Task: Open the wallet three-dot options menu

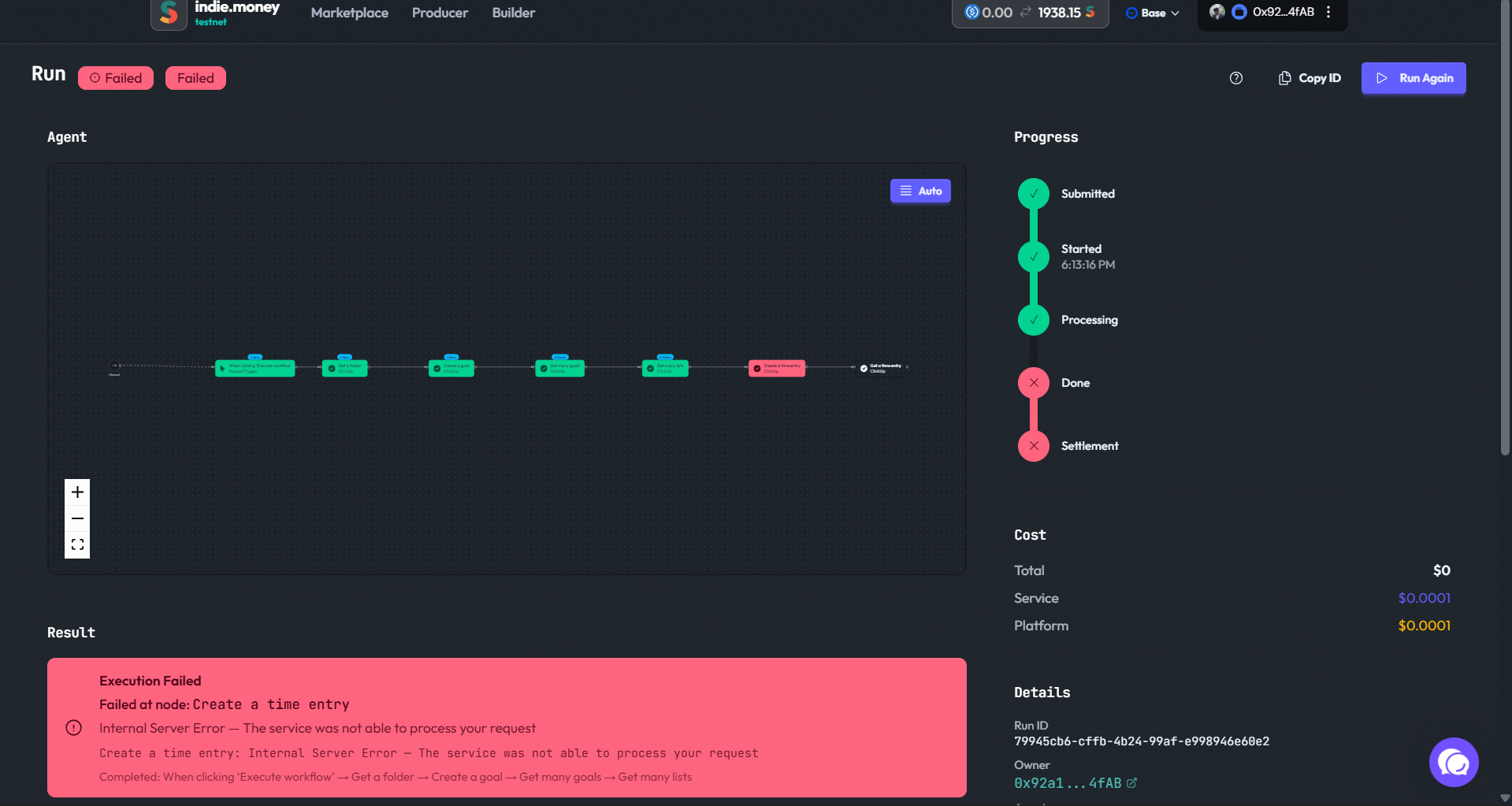Action: (x=1328, y=12)
